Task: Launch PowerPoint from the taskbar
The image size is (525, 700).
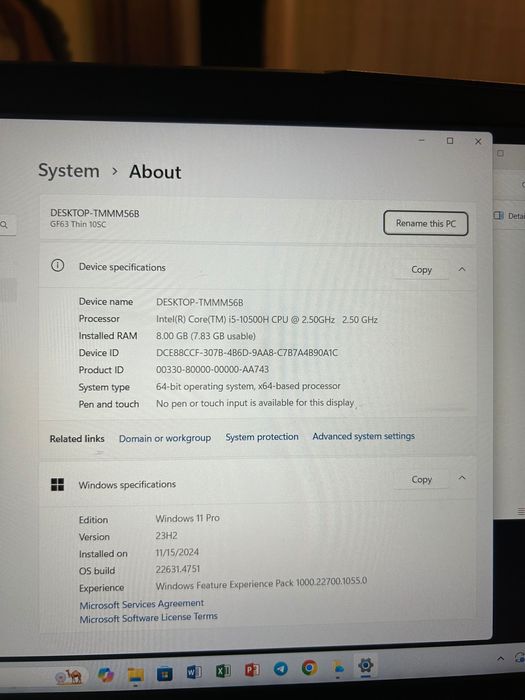Action: [252, 670]
